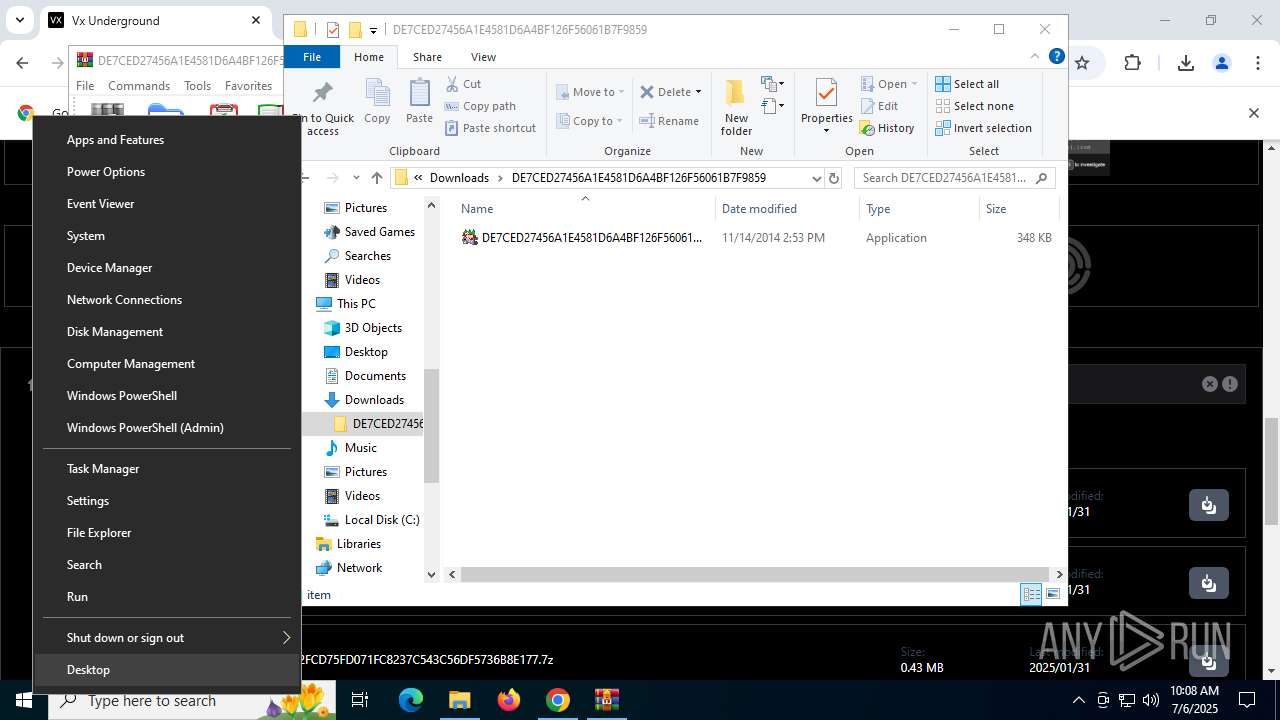The width and height of the screenshot is (1280, 720).
Task: Expand the Open button dropdown
Action: (x=914, y=84)
